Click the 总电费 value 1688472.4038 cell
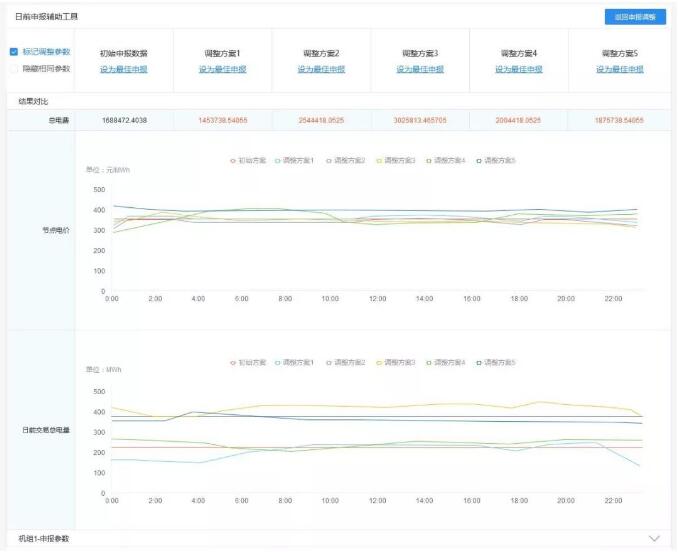The image size is (678, 552). (x=125, y=120)
